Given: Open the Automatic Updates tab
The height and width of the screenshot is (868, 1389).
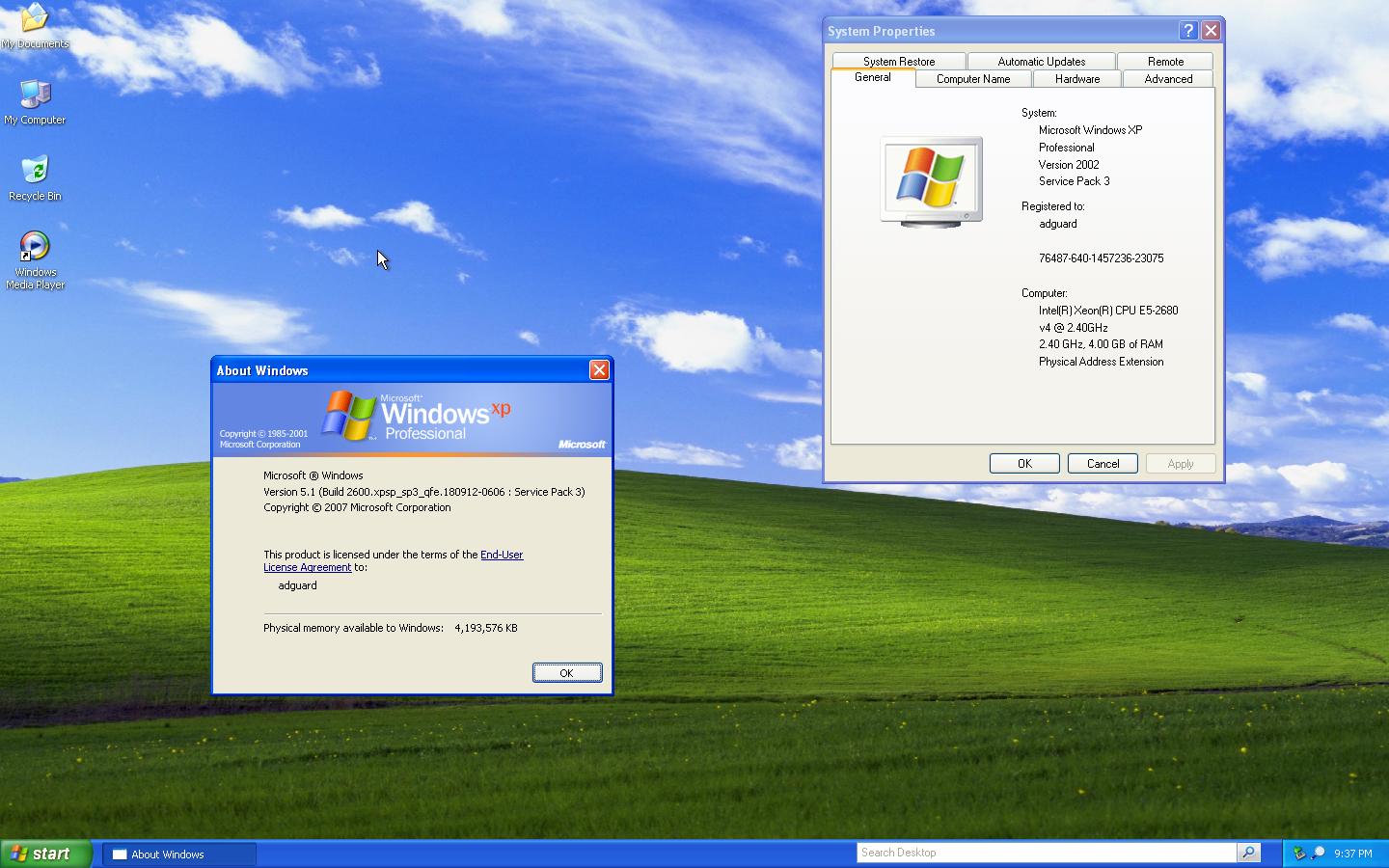Looking at the screenshot, I should click(1041, 60).
